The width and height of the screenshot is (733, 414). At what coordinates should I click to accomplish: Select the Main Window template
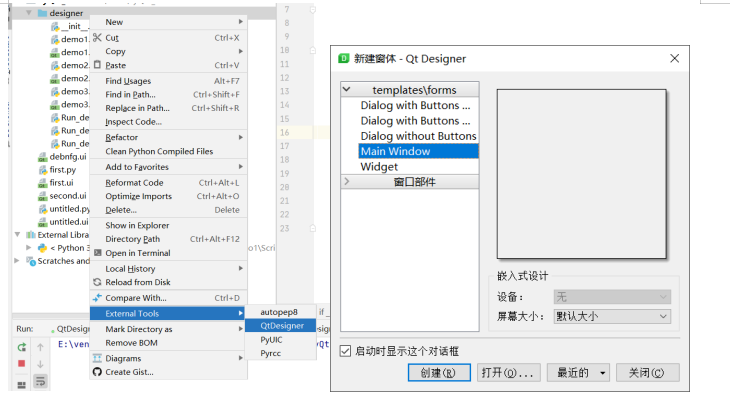click(x=418, y=151)
